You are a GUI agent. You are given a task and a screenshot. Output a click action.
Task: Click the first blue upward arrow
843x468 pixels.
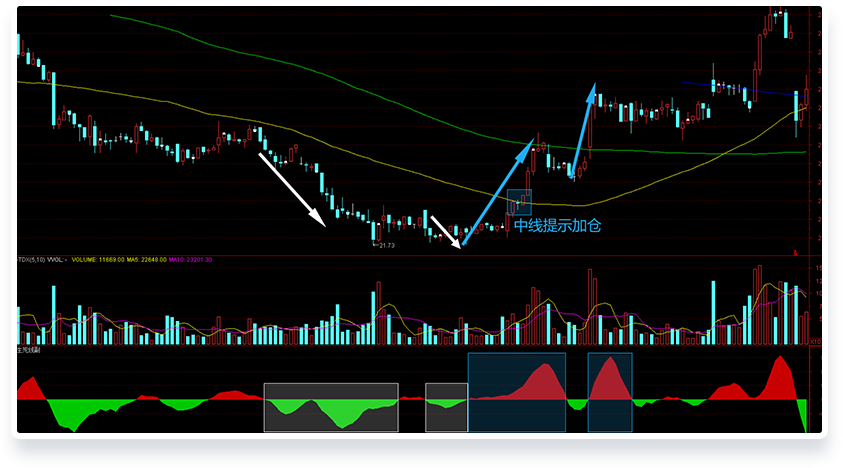[497, 193]
